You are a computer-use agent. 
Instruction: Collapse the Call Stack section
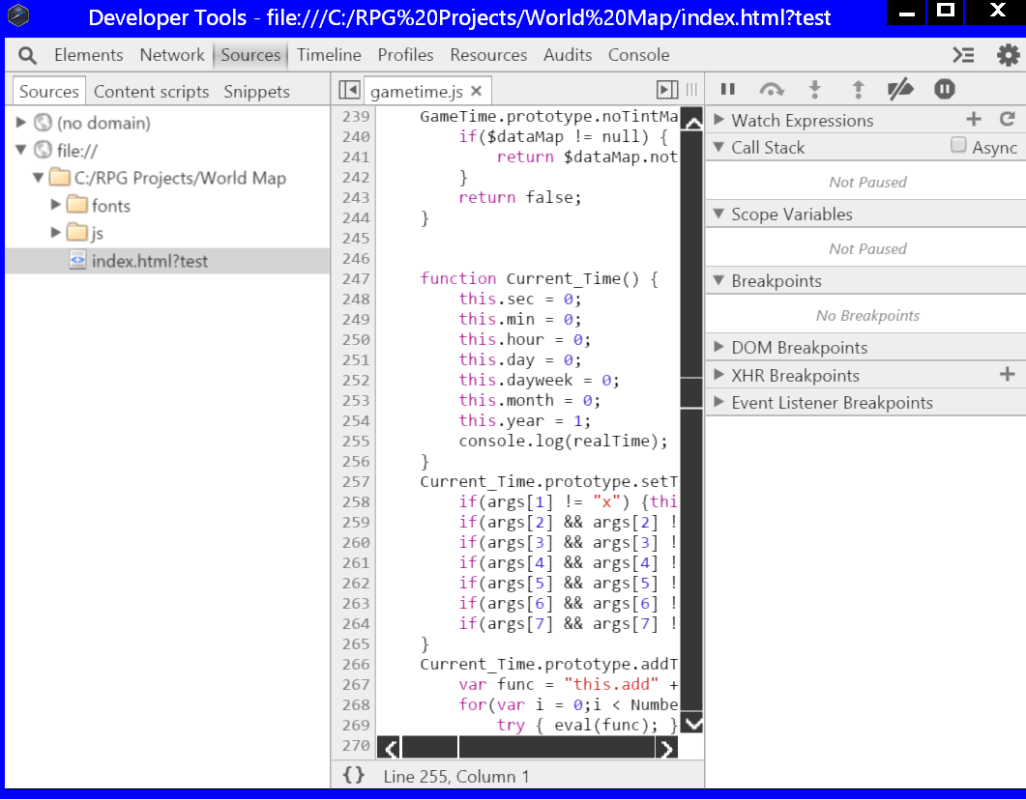click(x=718, y=147)
